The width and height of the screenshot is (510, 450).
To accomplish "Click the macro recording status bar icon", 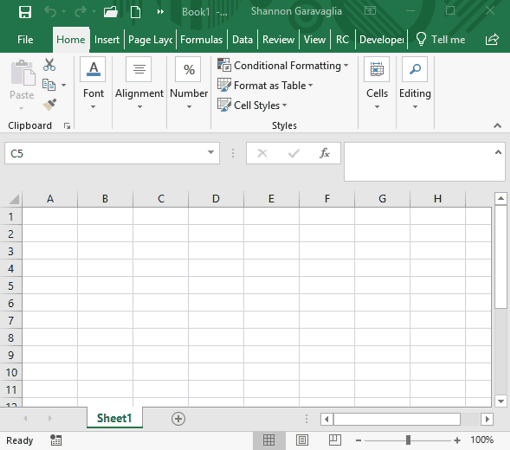I will point(56,440).
